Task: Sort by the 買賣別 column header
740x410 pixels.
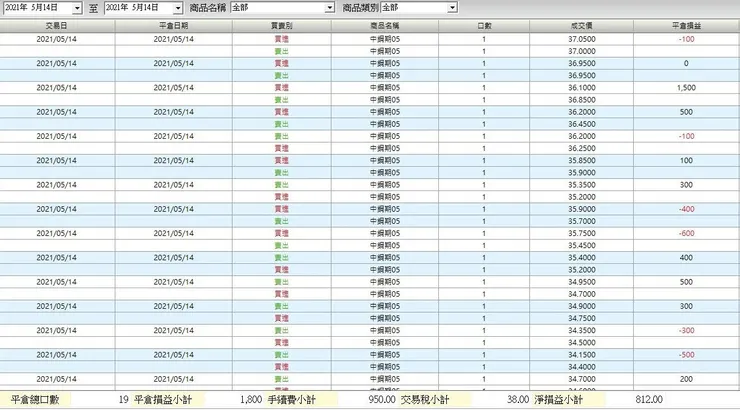Action: [281, 26]
